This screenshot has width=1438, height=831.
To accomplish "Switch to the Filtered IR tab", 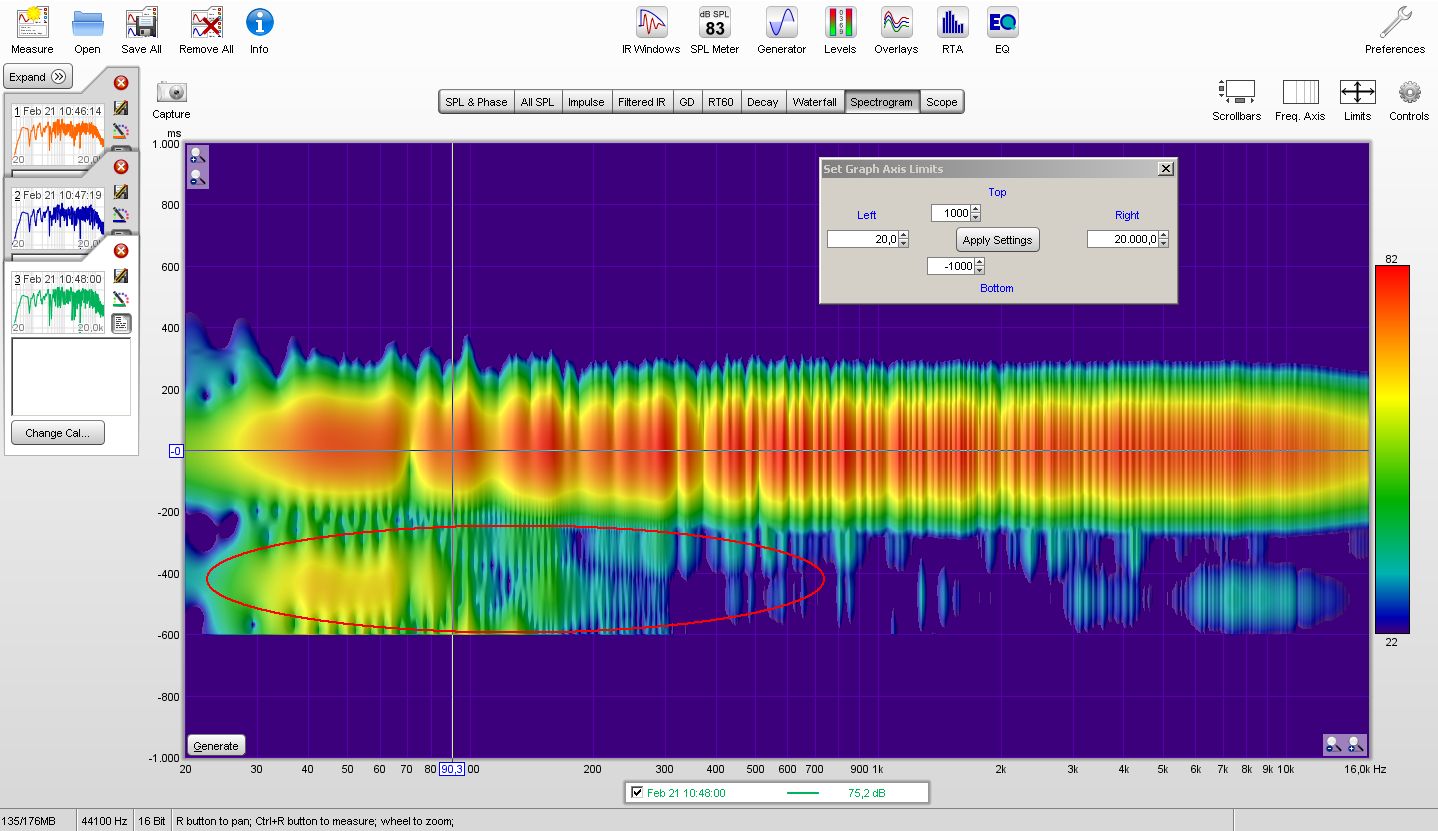I will click(641, 102).
